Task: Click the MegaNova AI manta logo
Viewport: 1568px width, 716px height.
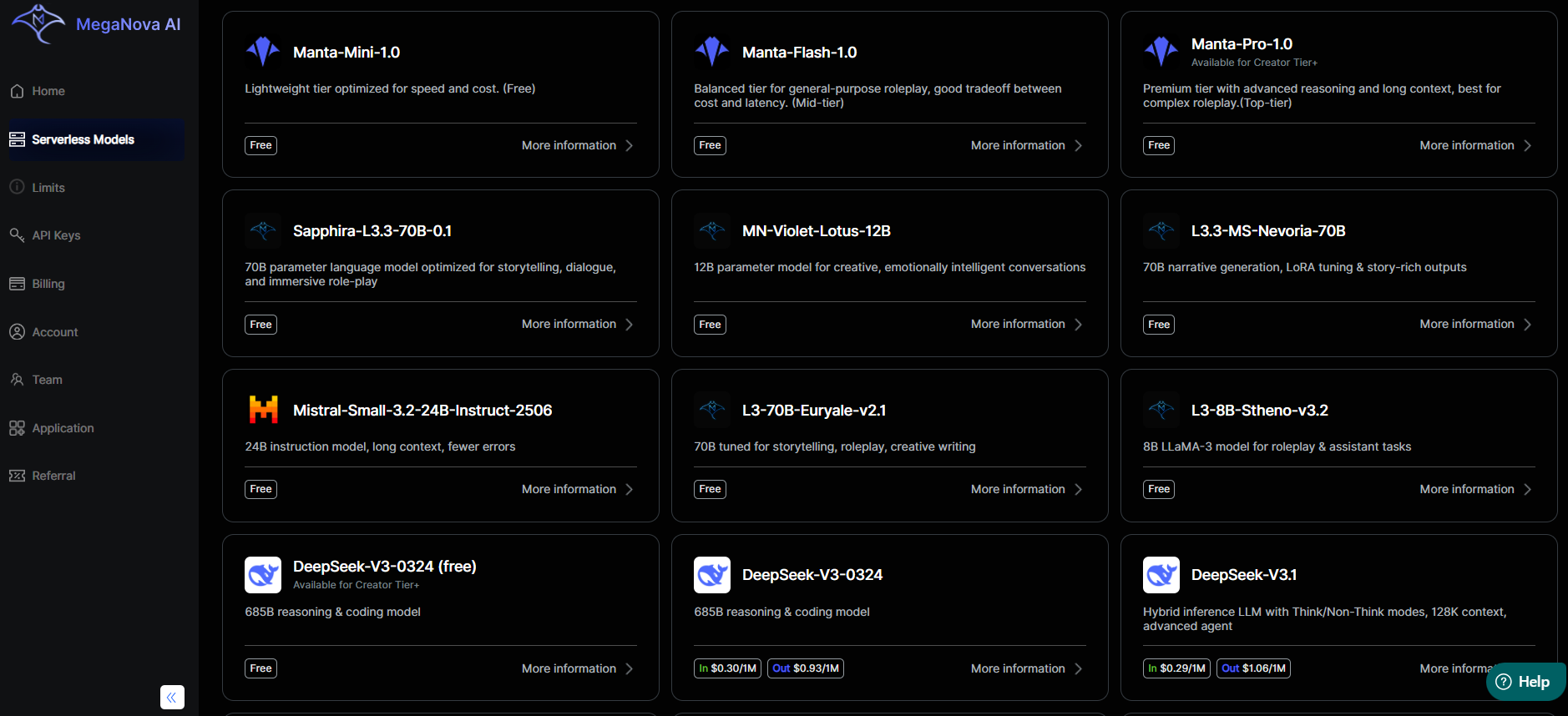Action: pyautogui.click(x=38, y=23)
